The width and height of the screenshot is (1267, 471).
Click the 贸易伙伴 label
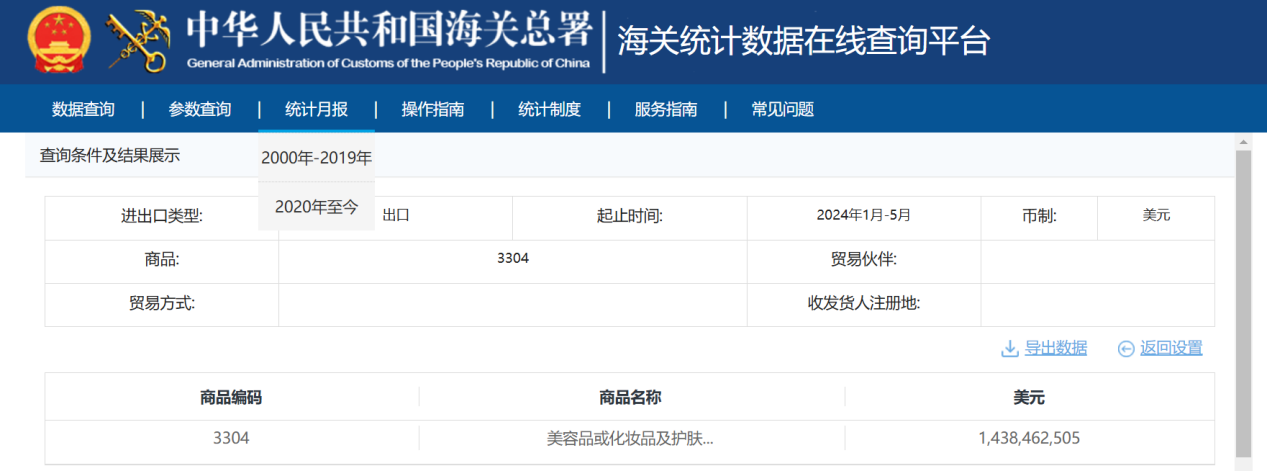click(864, 260)
